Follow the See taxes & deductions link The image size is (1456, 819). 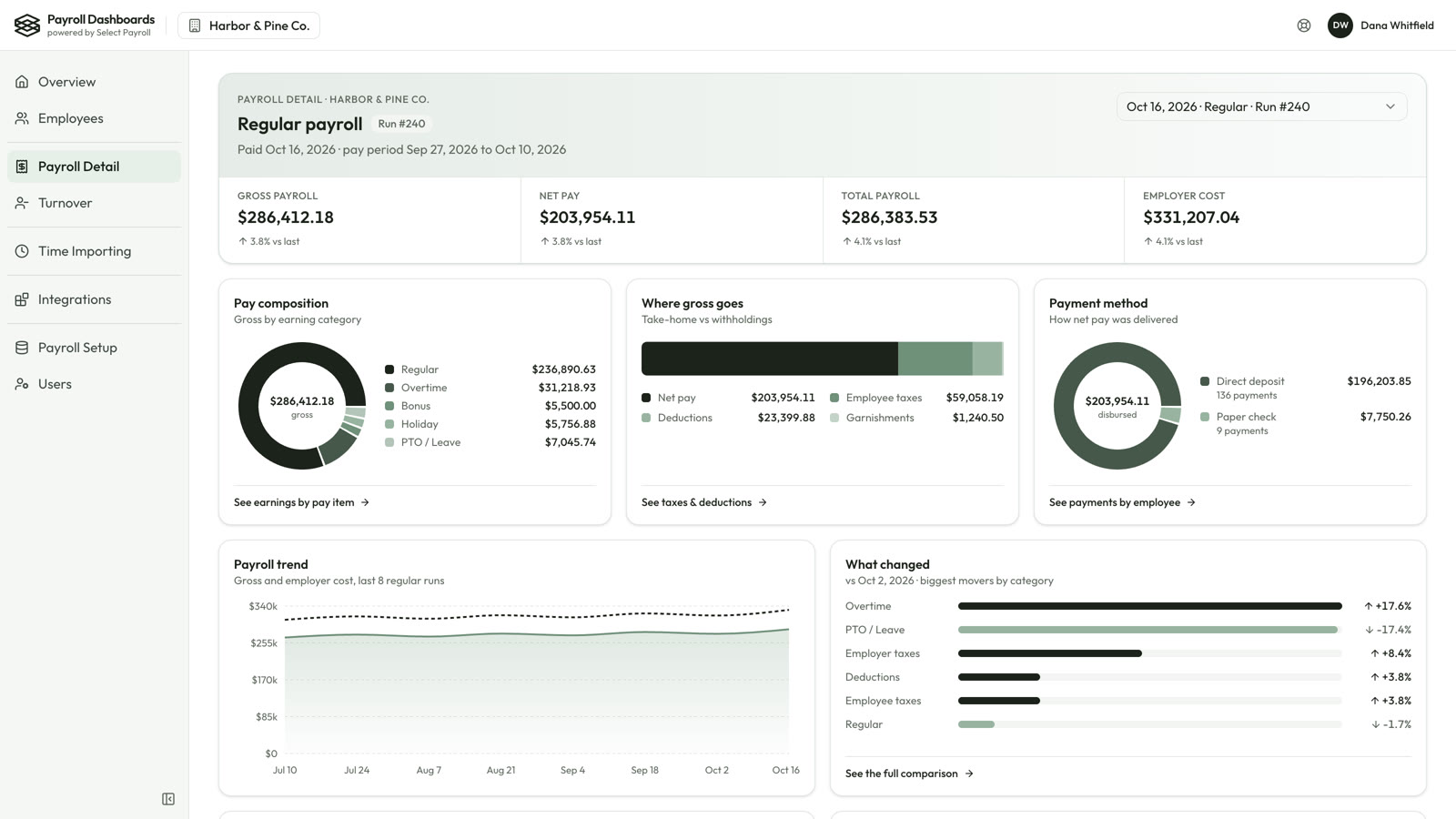pos(704,502)
